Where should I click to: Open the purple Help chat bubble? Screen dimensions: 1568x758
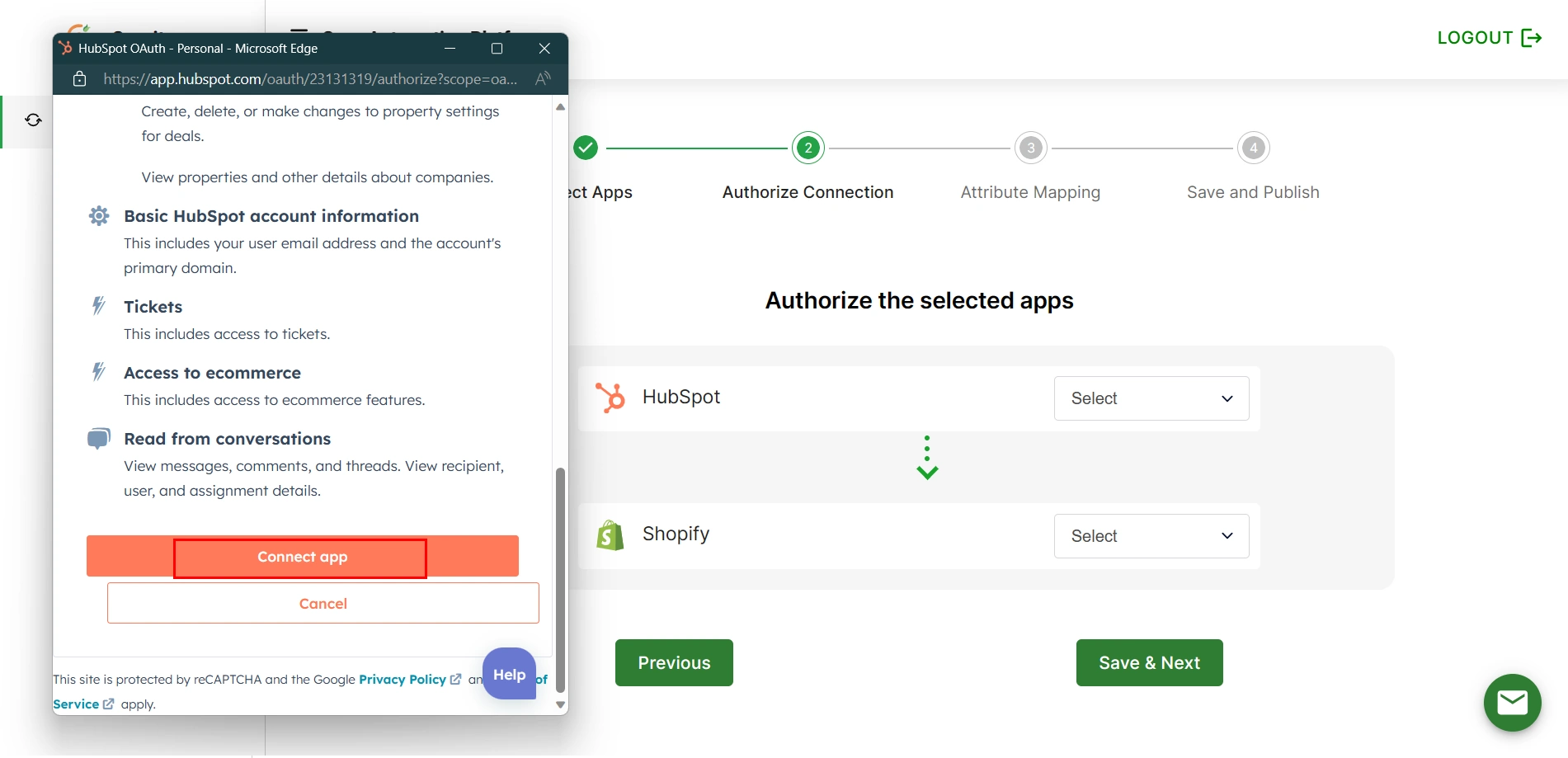[509, 674]
